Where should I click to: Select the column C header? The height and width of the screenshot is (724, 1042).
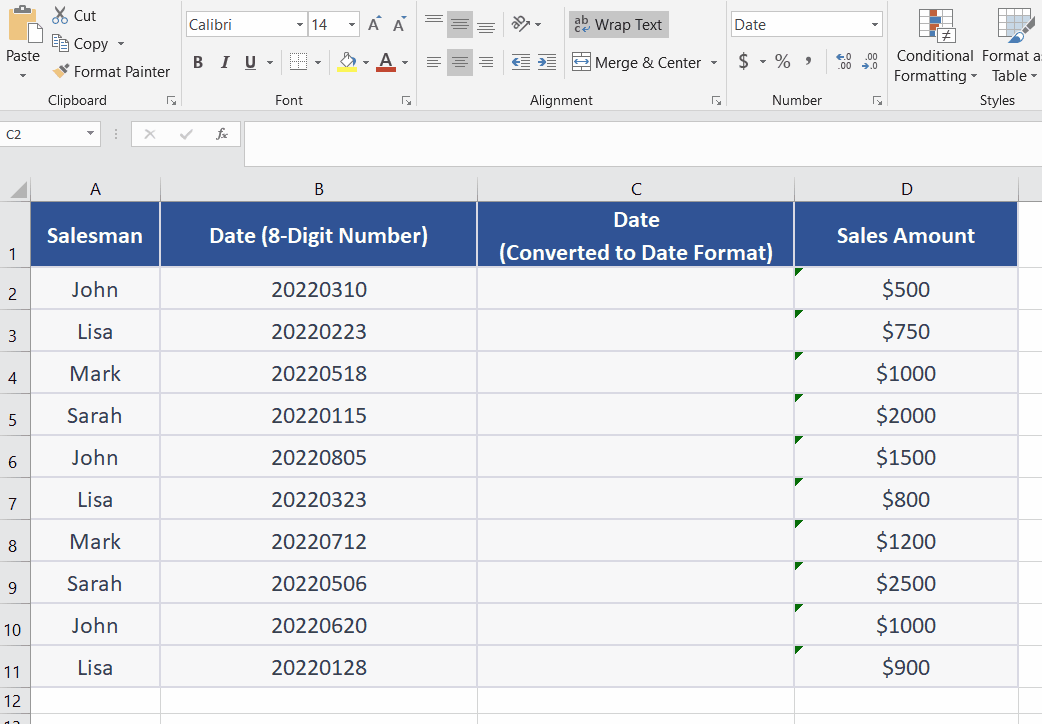636,189
